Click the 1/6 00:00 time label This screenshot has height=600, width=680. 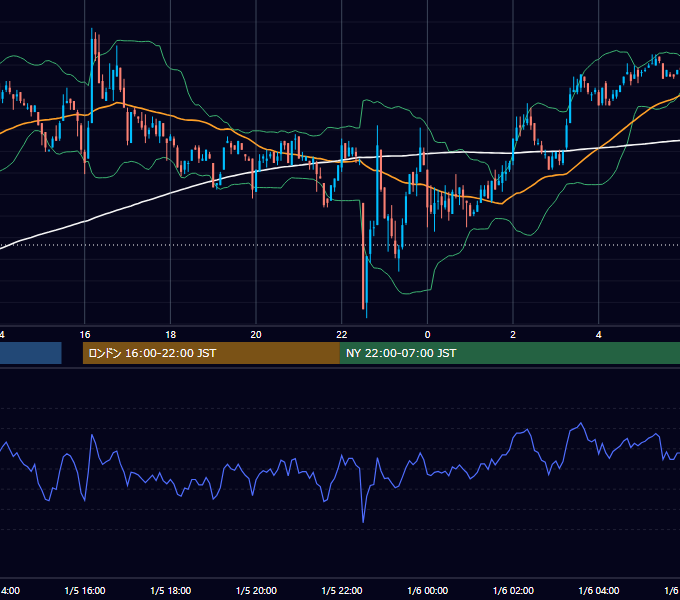(x=428, y=590)
